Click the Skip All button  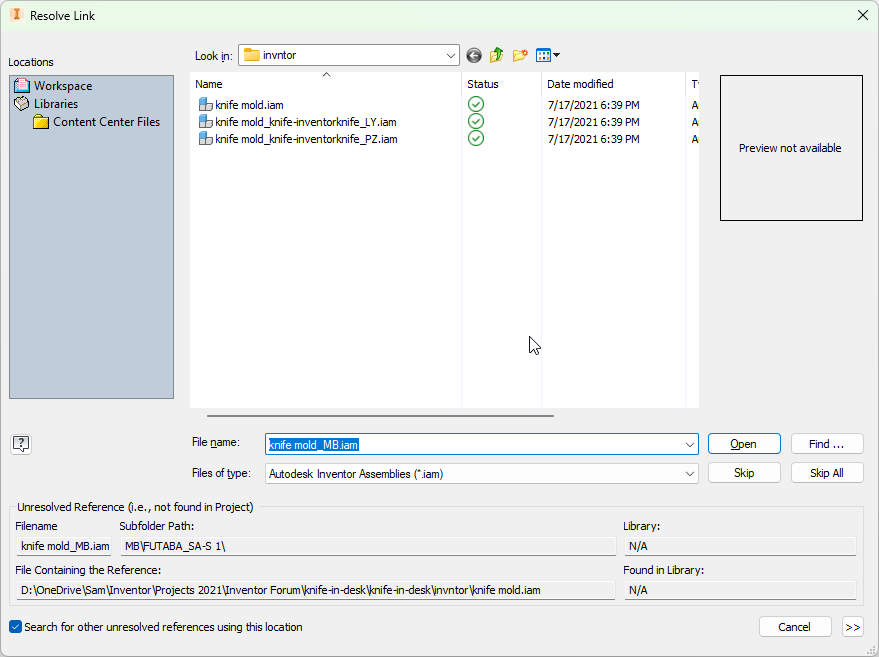[827, 472]
